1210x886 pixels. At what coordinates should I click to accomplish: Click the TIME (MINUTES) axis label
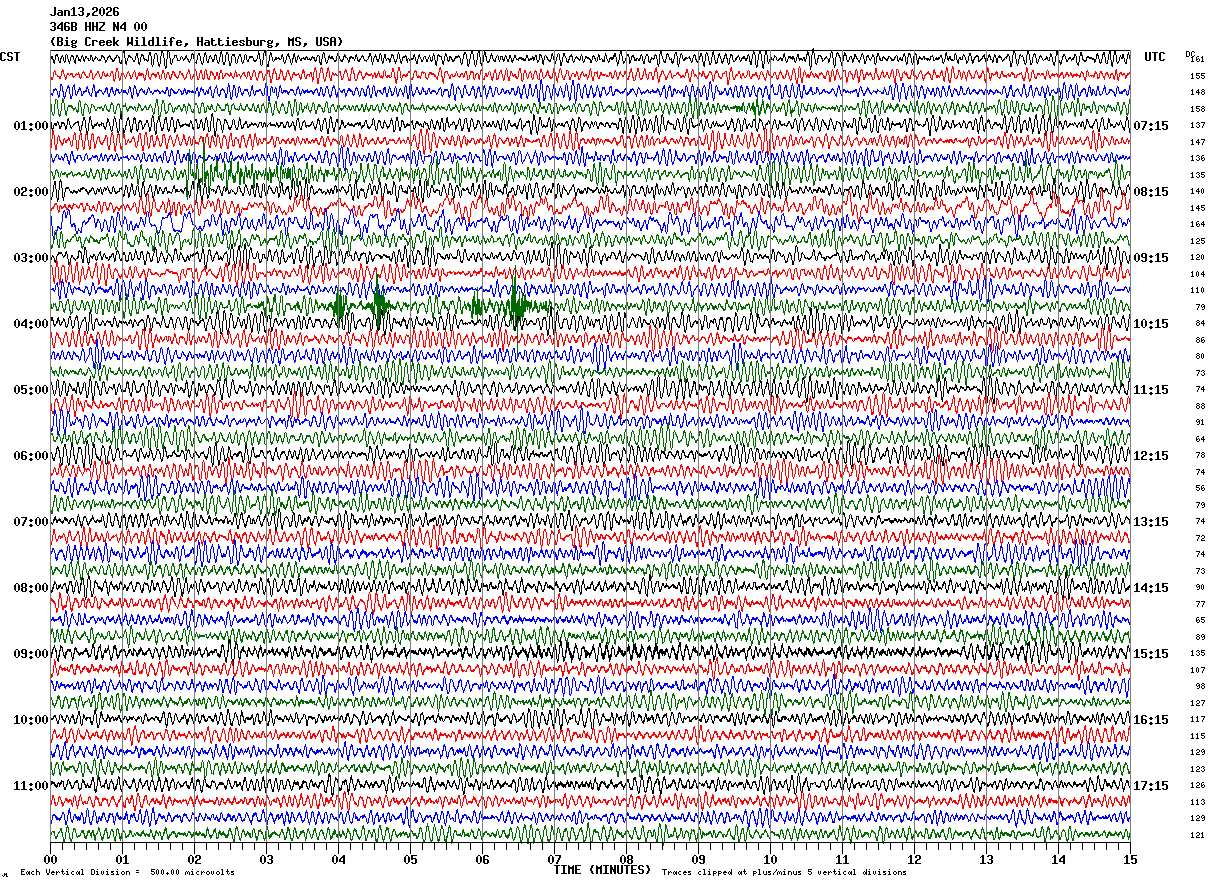(x=602, y=870)
